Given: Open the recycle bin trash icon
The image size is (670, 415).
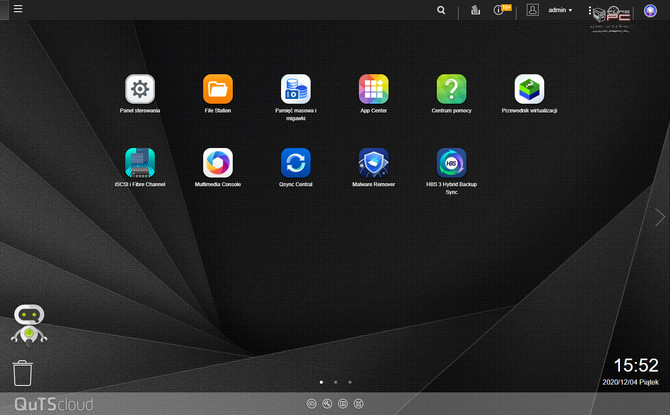Looking at the screenshot, I should [22, 373].
